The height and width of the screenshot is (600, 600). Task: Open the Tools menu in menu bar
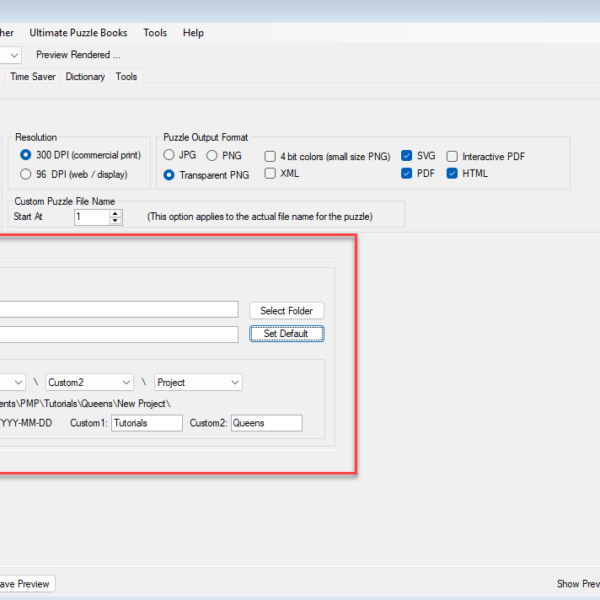pyautogui.click(x=155, y=33)
